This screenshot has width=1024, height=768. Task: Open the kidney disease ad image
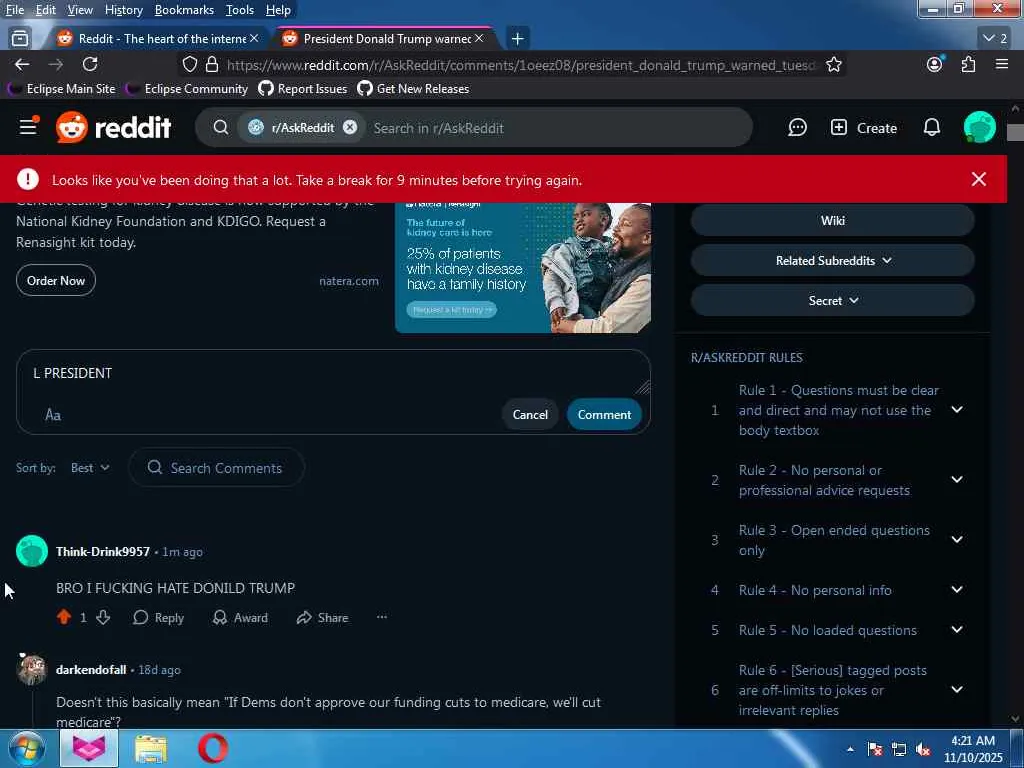pyautogui.click(x=522, y=268)
